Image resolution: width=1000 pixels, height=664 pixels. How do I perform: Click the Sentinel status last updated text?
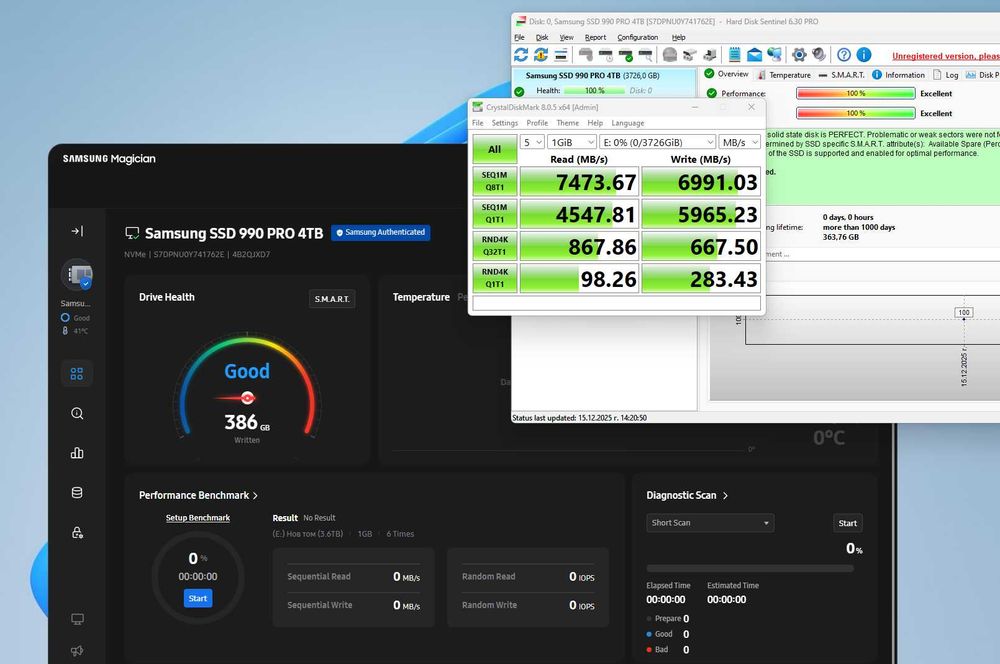click(x=579, y=418)
